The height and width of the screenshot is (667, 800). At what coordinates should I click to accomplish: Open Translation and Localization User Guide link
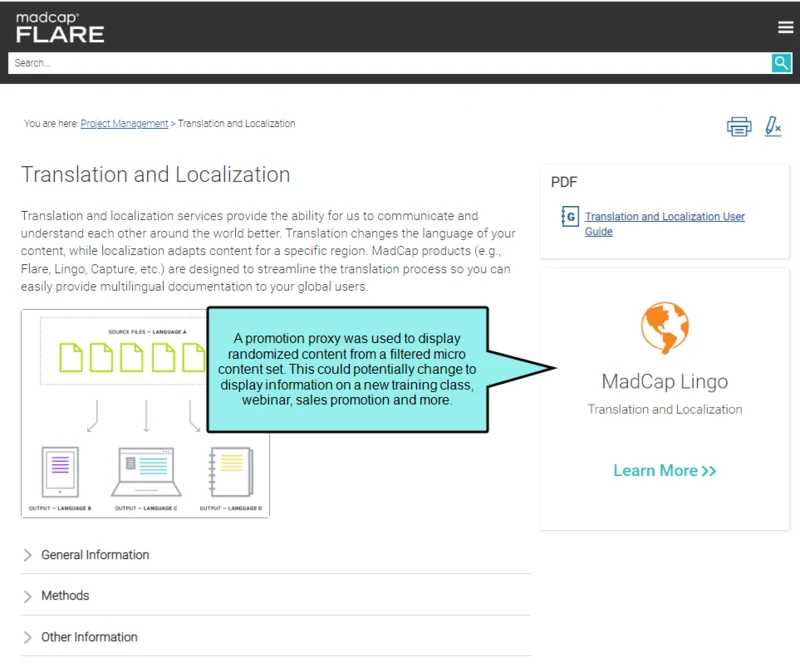coord(664,224)
